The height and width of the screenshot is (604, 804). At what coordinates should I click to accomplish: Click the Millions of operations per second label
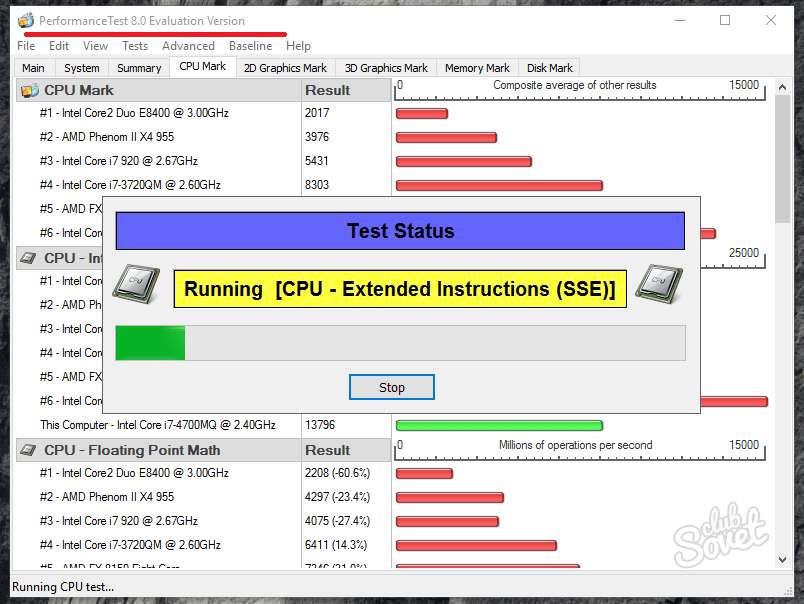coord(576,445)
